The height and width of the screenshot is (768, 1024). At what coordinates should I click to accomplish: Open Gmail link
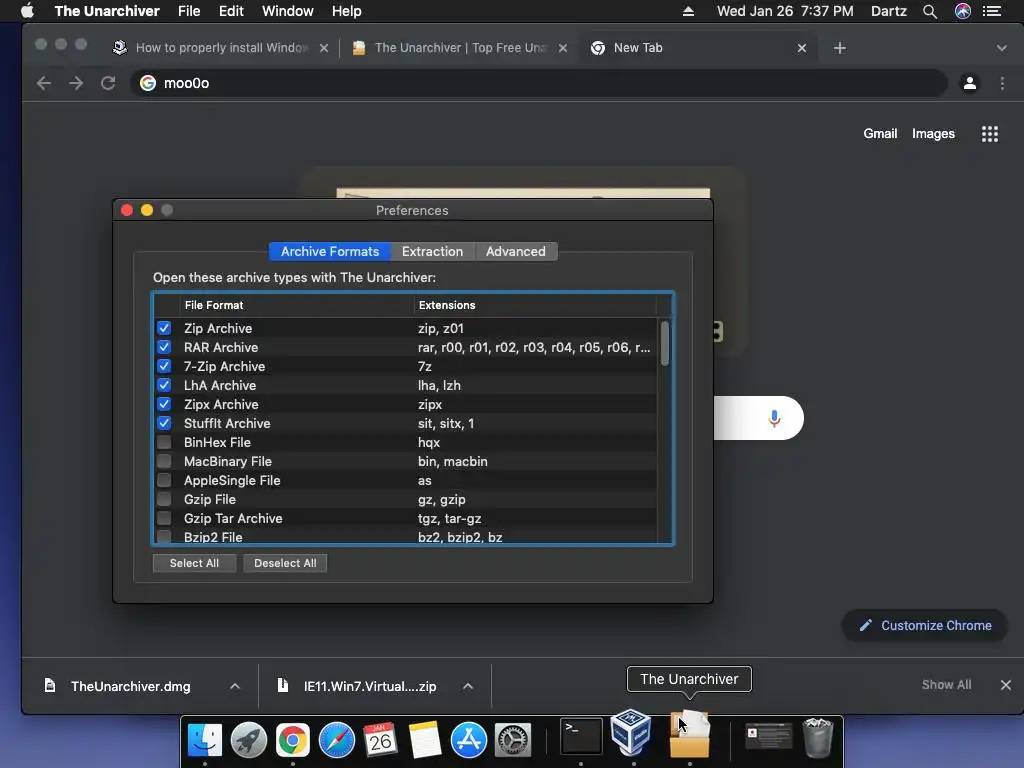(880, 134)
